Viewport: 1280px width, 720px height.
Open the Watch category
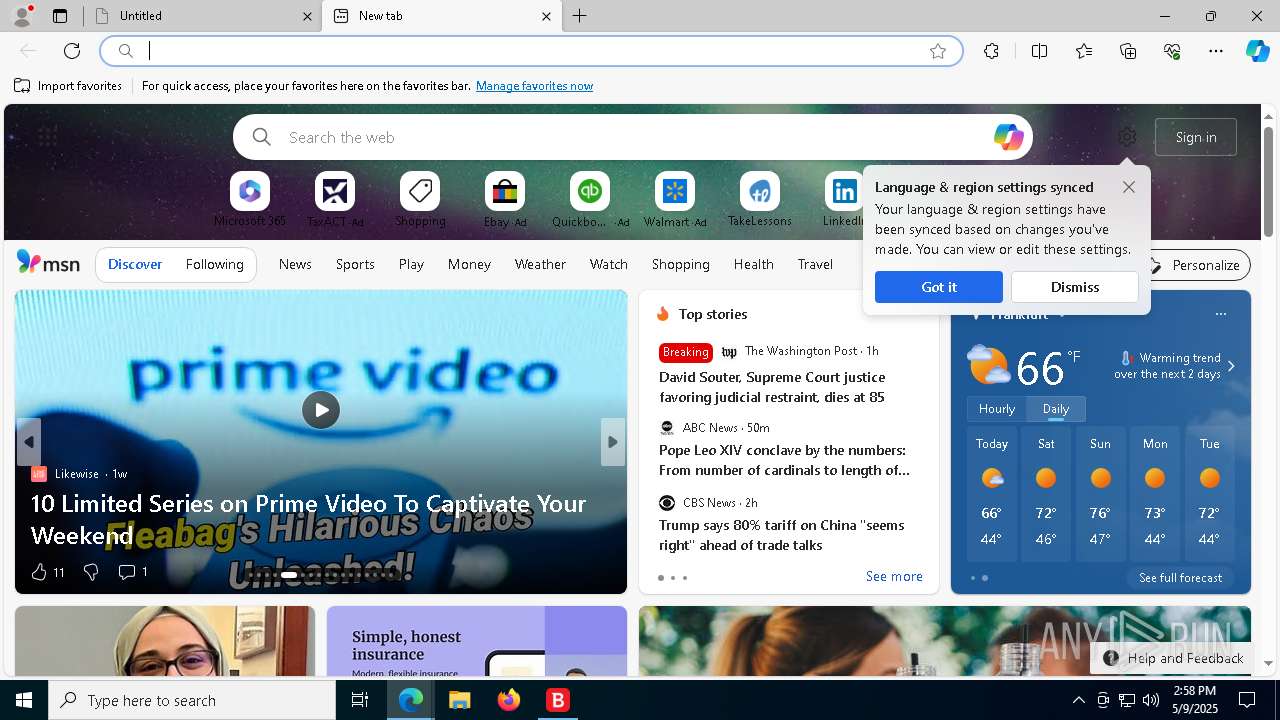[x=609, y=264]
